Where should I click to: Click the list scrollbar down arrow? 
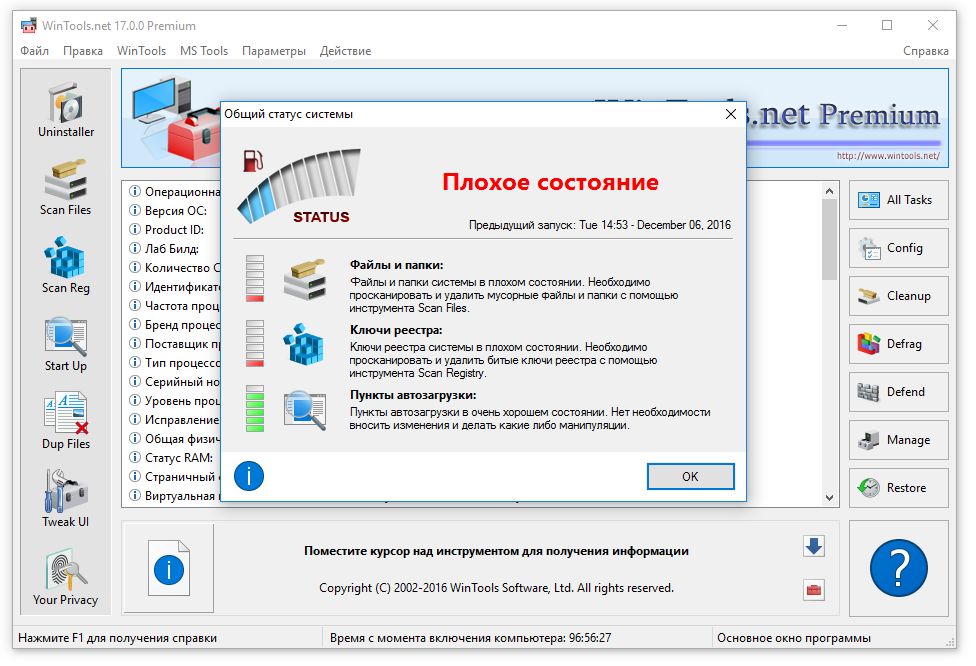(829, 497)
